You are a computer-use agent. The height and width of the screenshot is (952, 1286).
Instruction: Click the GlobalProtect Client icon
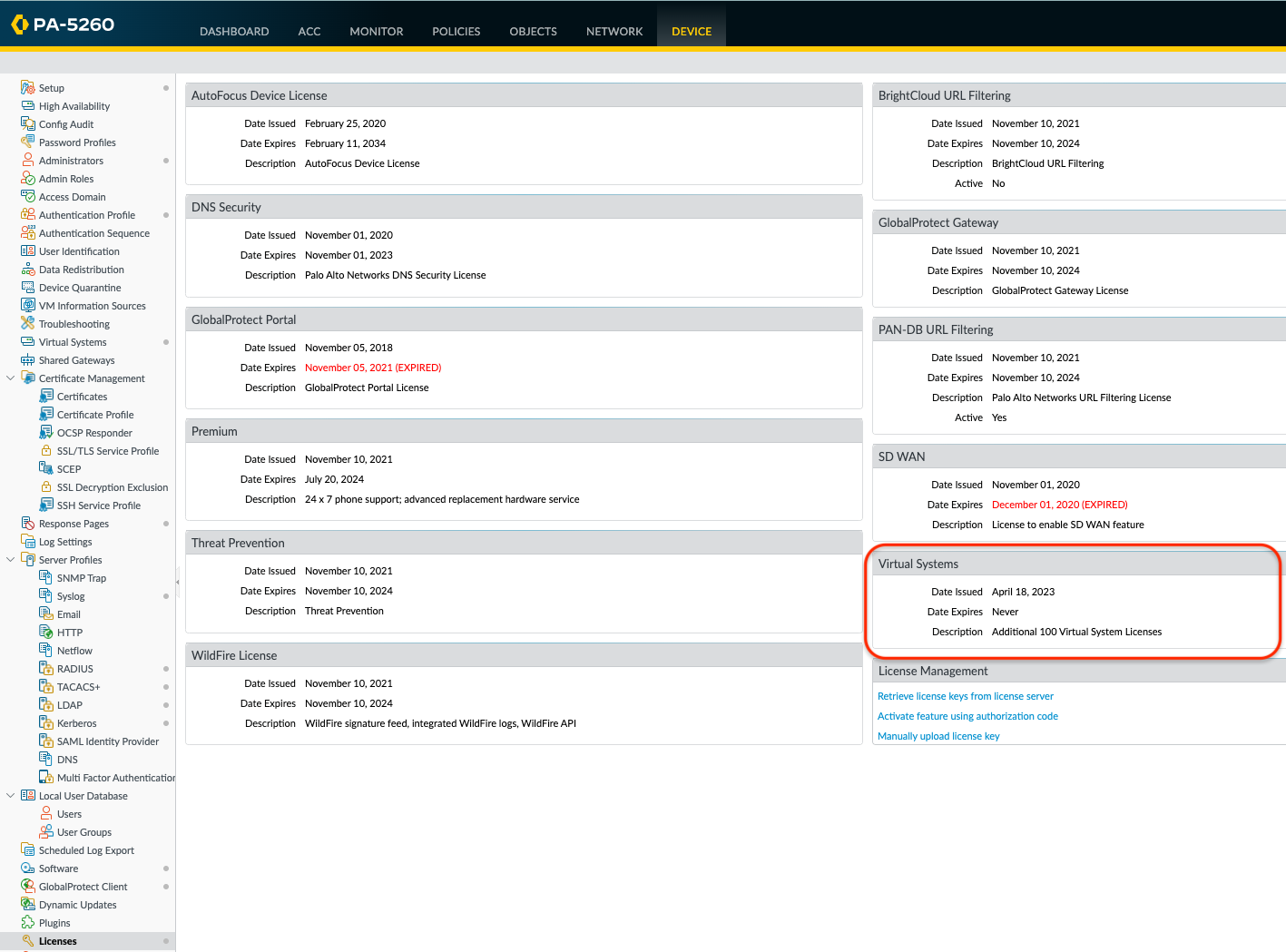28,887
